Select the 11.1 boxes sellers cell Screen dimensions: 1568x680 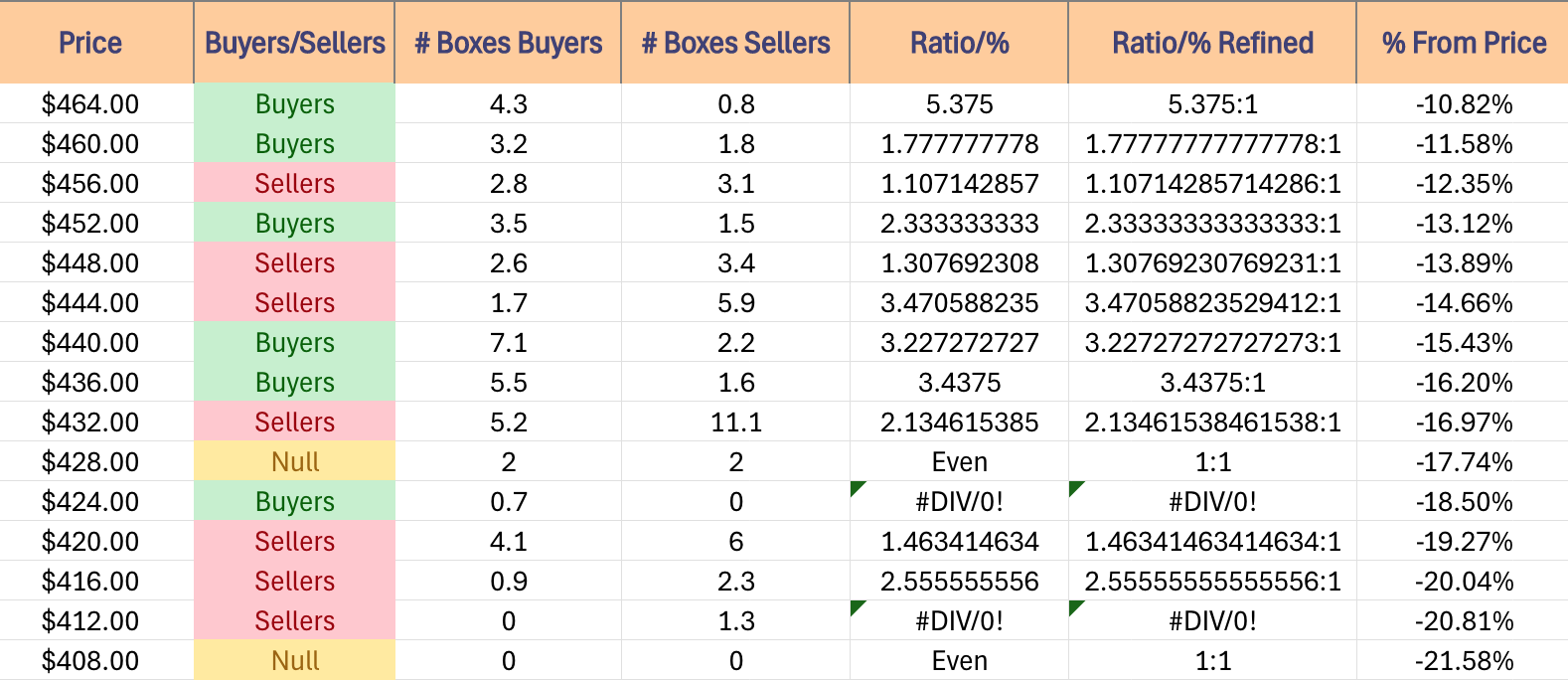[735, 422]
